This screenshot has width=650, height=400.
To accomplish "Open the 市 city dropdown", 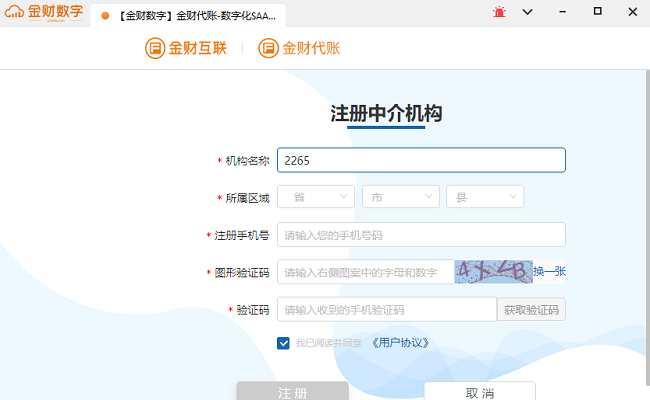I will pyautogui.click(x=401, y=197).
